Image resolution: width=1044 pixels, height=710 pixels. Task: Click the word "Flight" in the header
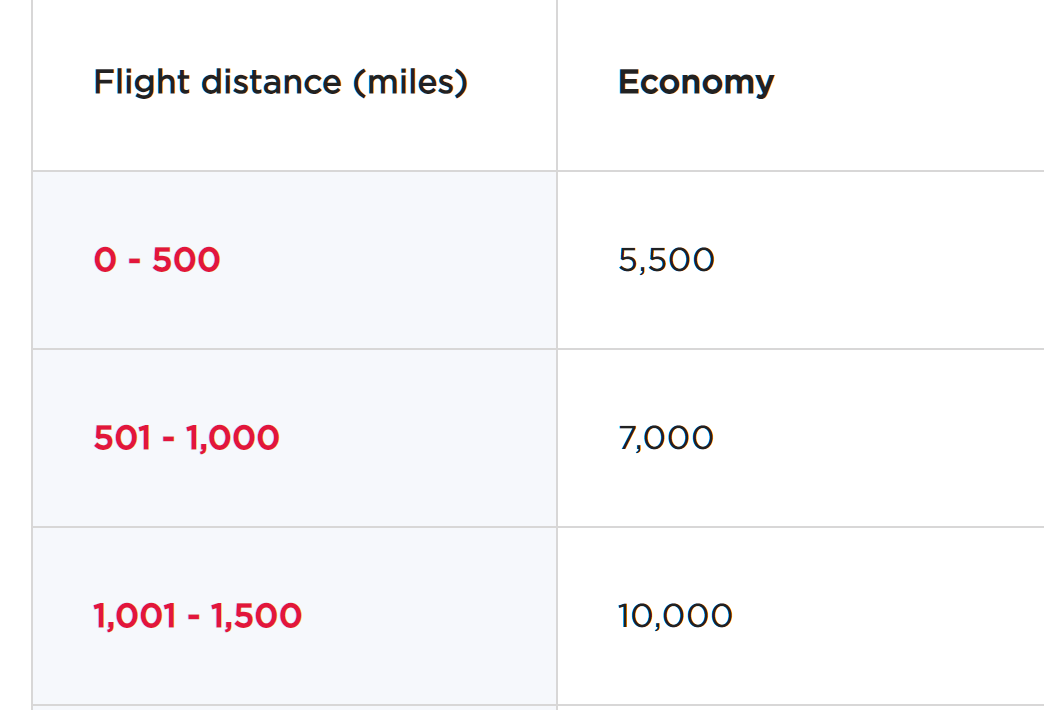(142, 83)
